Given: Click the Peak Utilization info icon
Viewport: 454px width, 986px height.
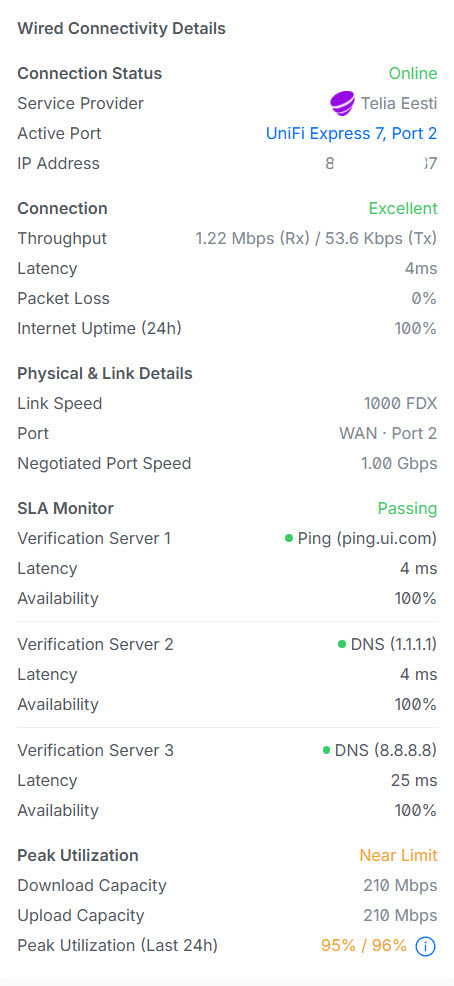Looking at the screenshot, I should [x=426, y=946].
